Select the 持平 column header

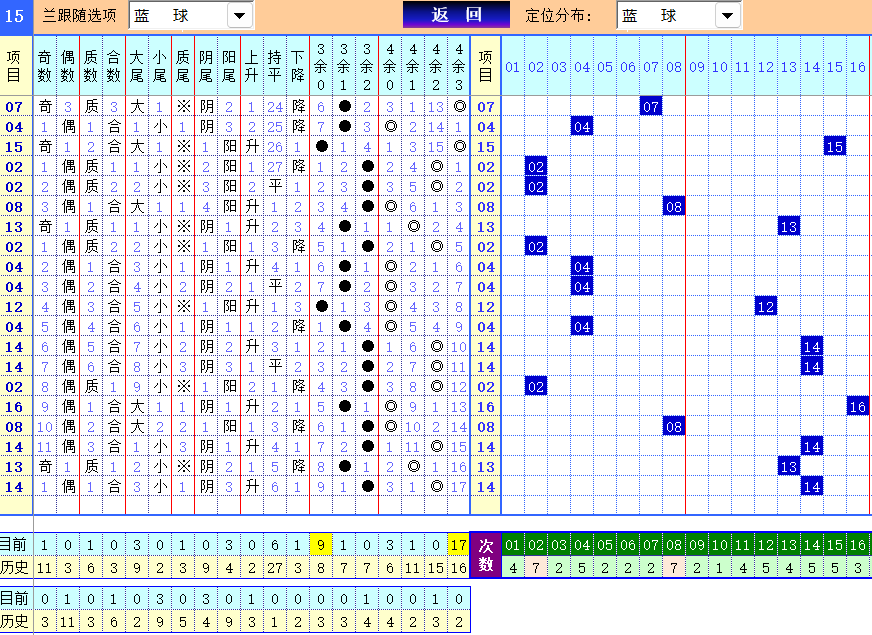(x=275, y=66)
